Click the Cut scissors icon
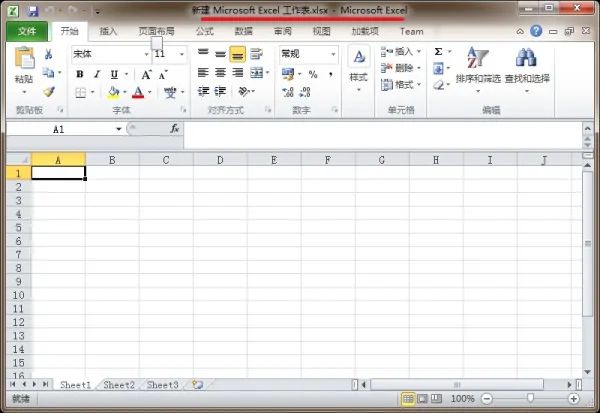This screenshot has height=413, width=600. [48, 54]
